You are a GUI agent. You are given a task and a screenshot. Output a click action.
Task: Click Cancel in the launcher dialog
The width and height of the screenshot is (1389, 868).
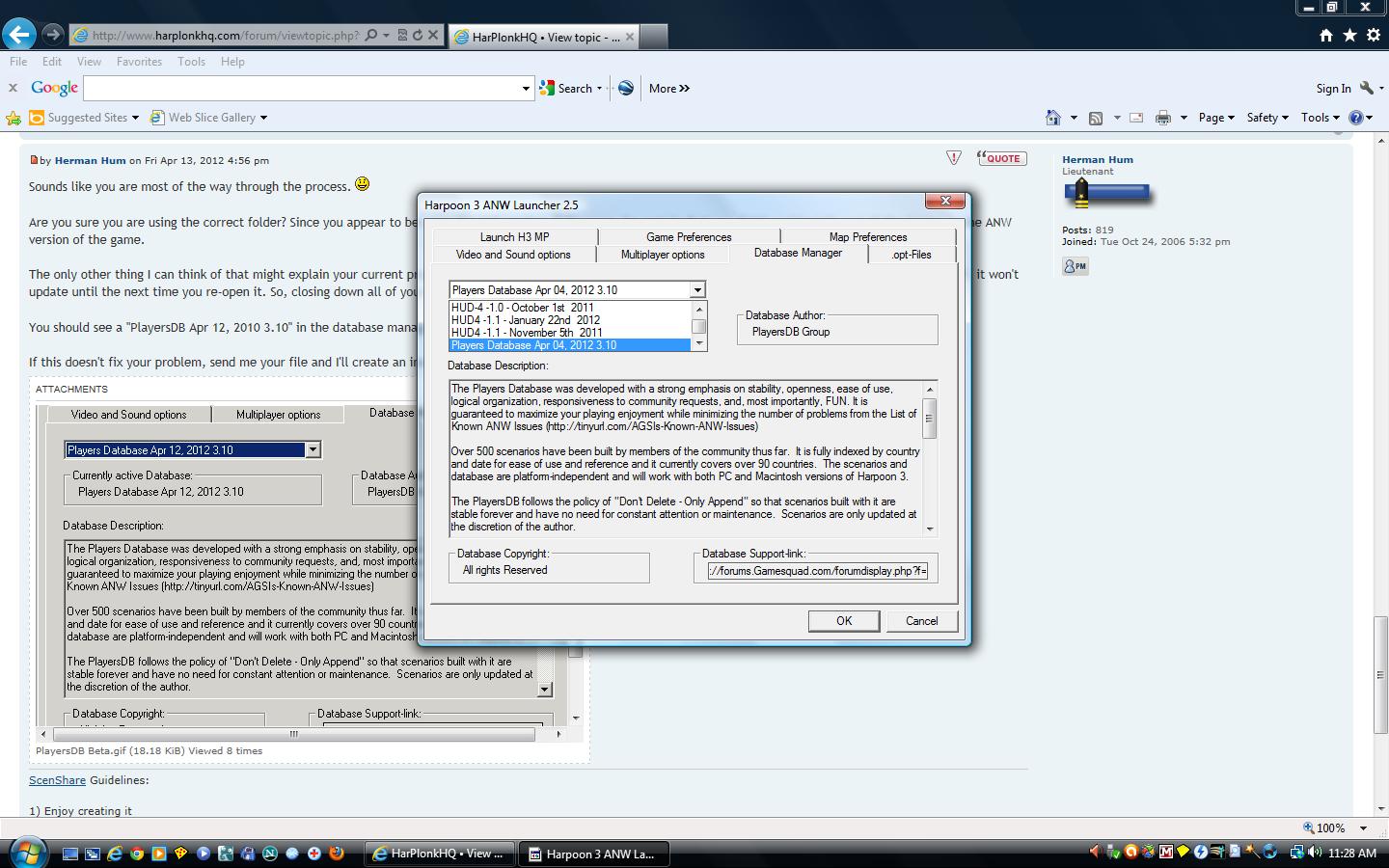921,621
